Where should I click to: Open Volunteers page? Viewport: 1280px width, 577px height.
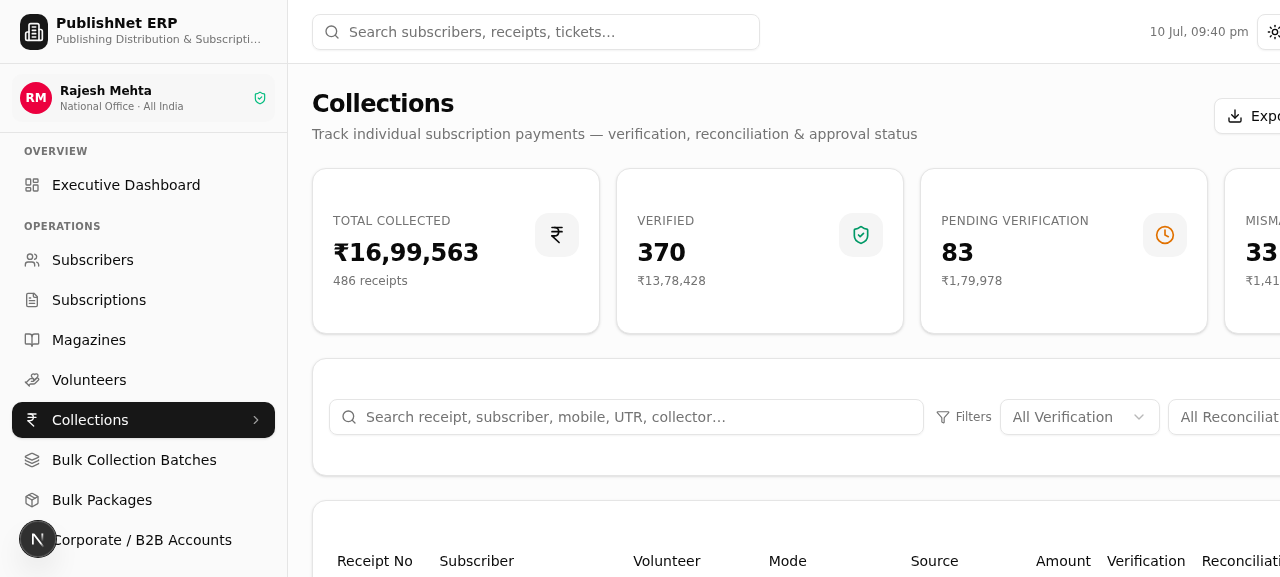pos(143,380)
